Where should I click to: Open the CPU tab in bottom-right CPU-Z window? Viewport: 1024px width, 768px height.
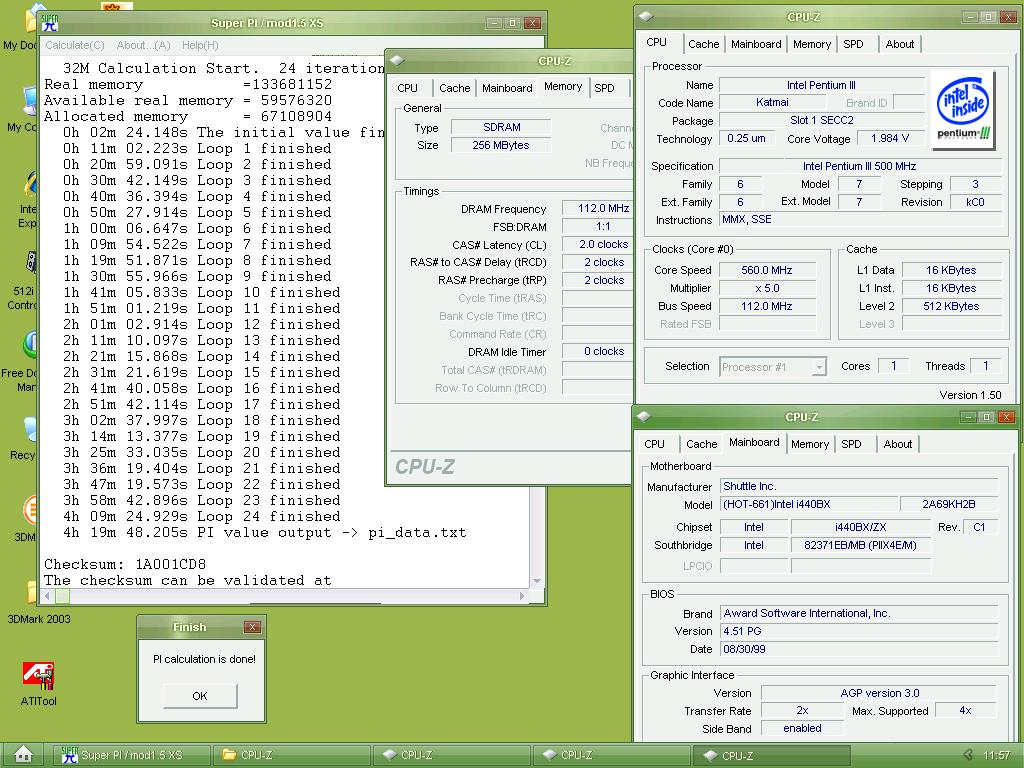tap(654, 443)
